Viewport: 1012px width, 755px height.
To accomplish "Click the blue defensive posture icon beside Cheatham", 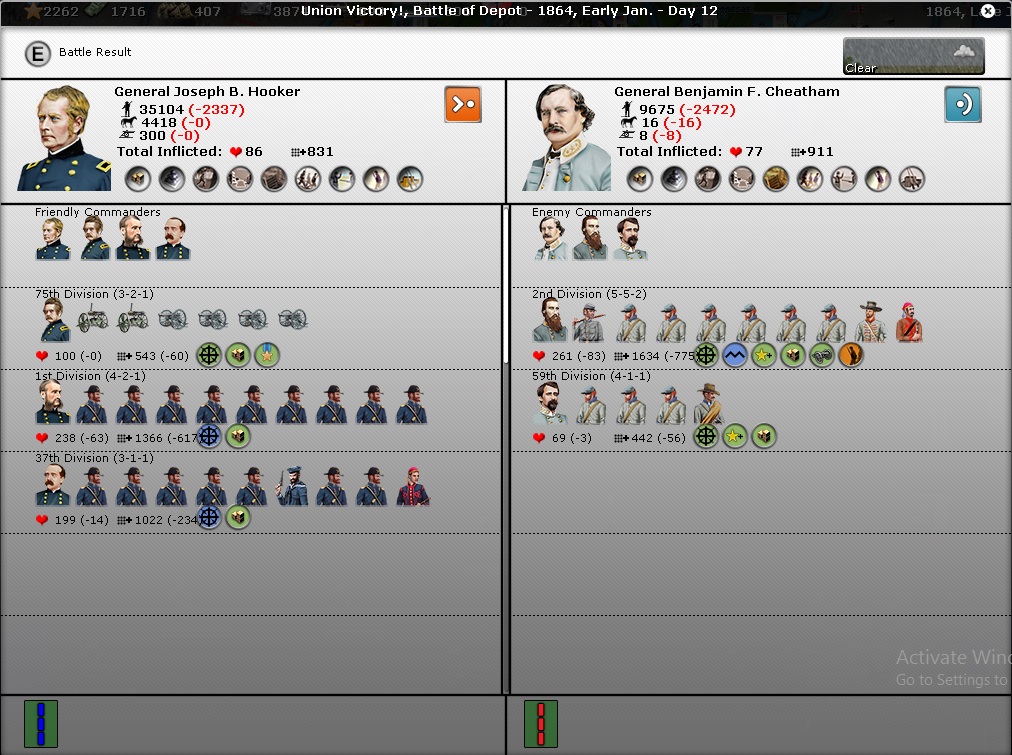I will pos(962,104).
